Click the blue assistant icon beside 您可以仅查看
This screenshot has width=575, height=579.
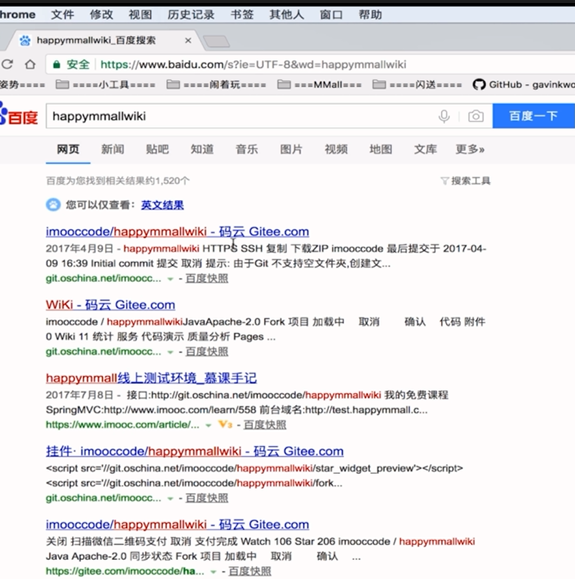(53, 205)
